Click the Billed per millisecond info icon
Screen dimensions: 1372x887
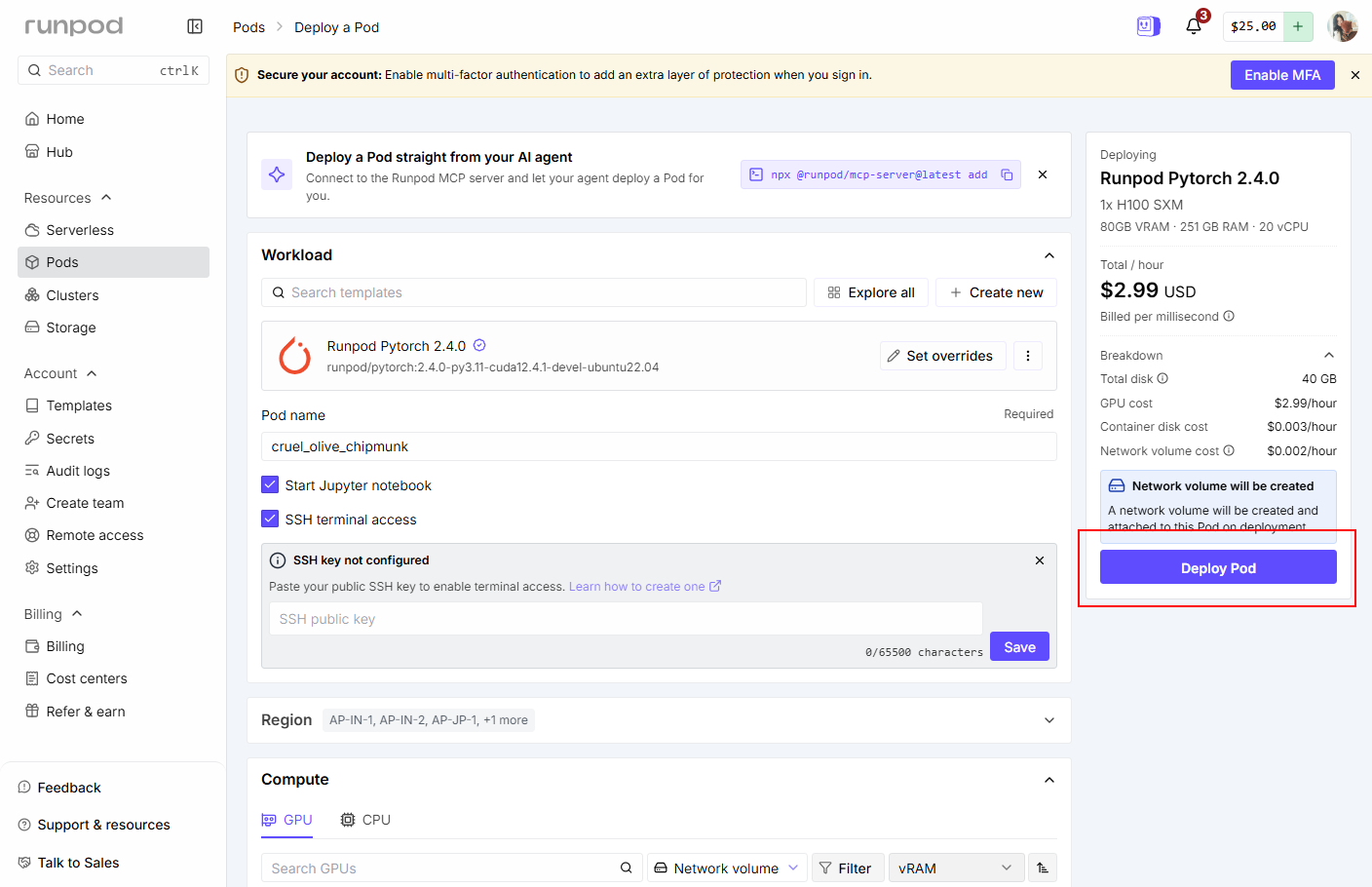(1229, 316)
